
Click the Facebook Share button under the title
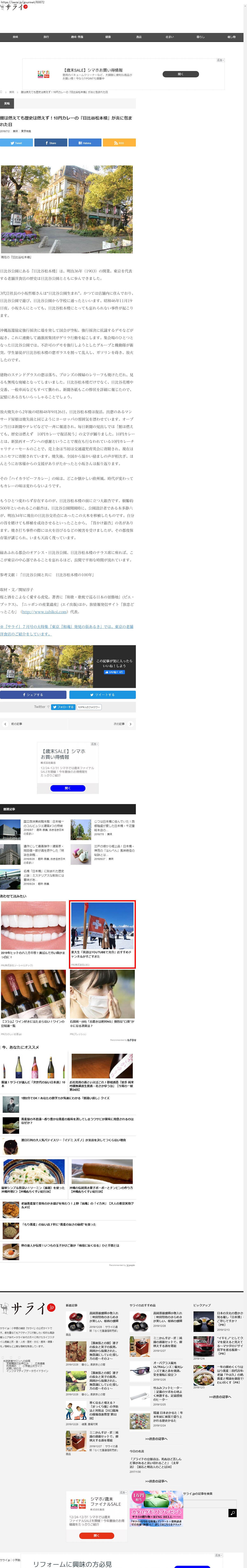tap(50, 142)
